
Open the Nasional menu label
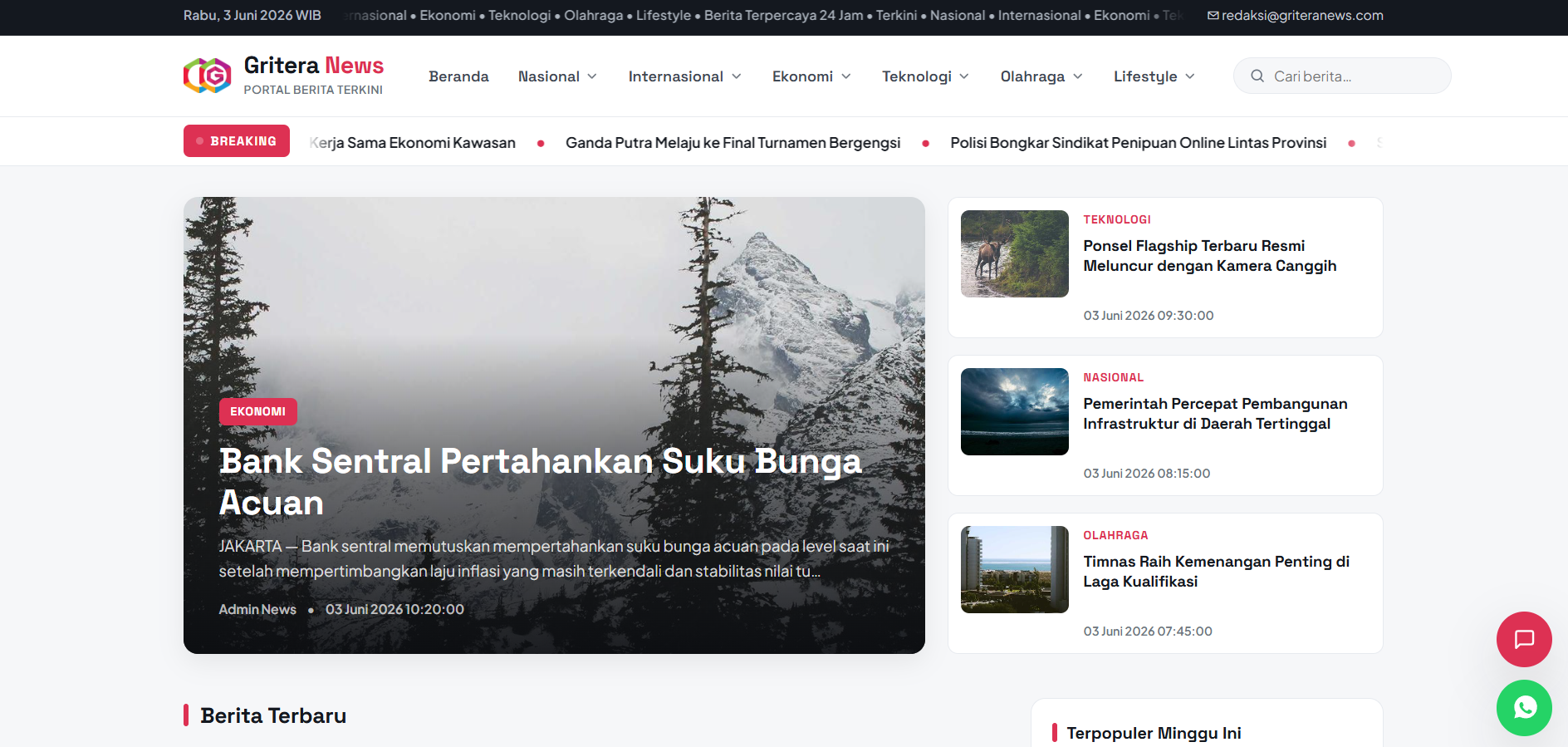[x=549, y=76]
